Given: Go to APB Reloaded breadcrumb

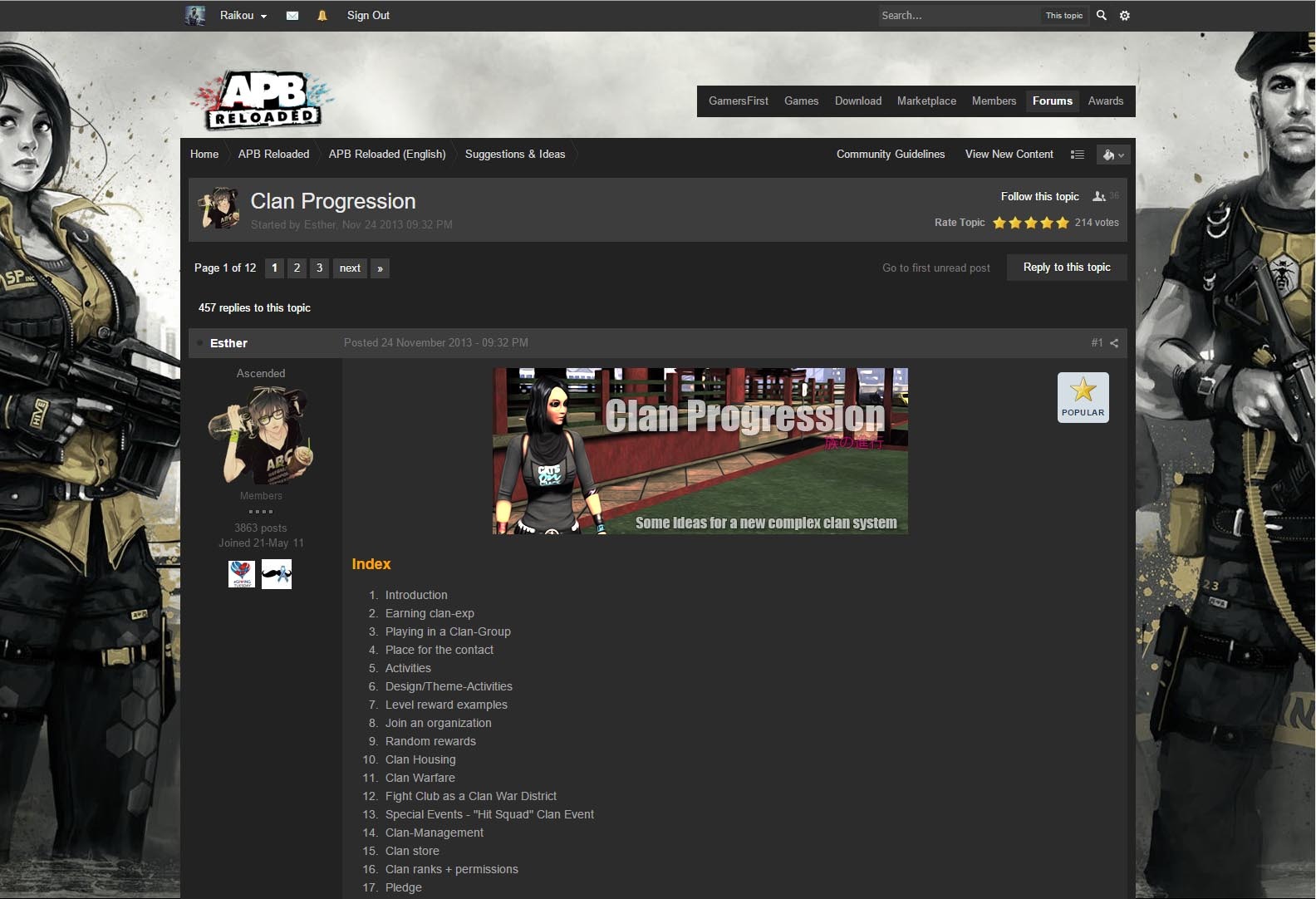Looking at the screenshot, I should click(x=274, y=154).
